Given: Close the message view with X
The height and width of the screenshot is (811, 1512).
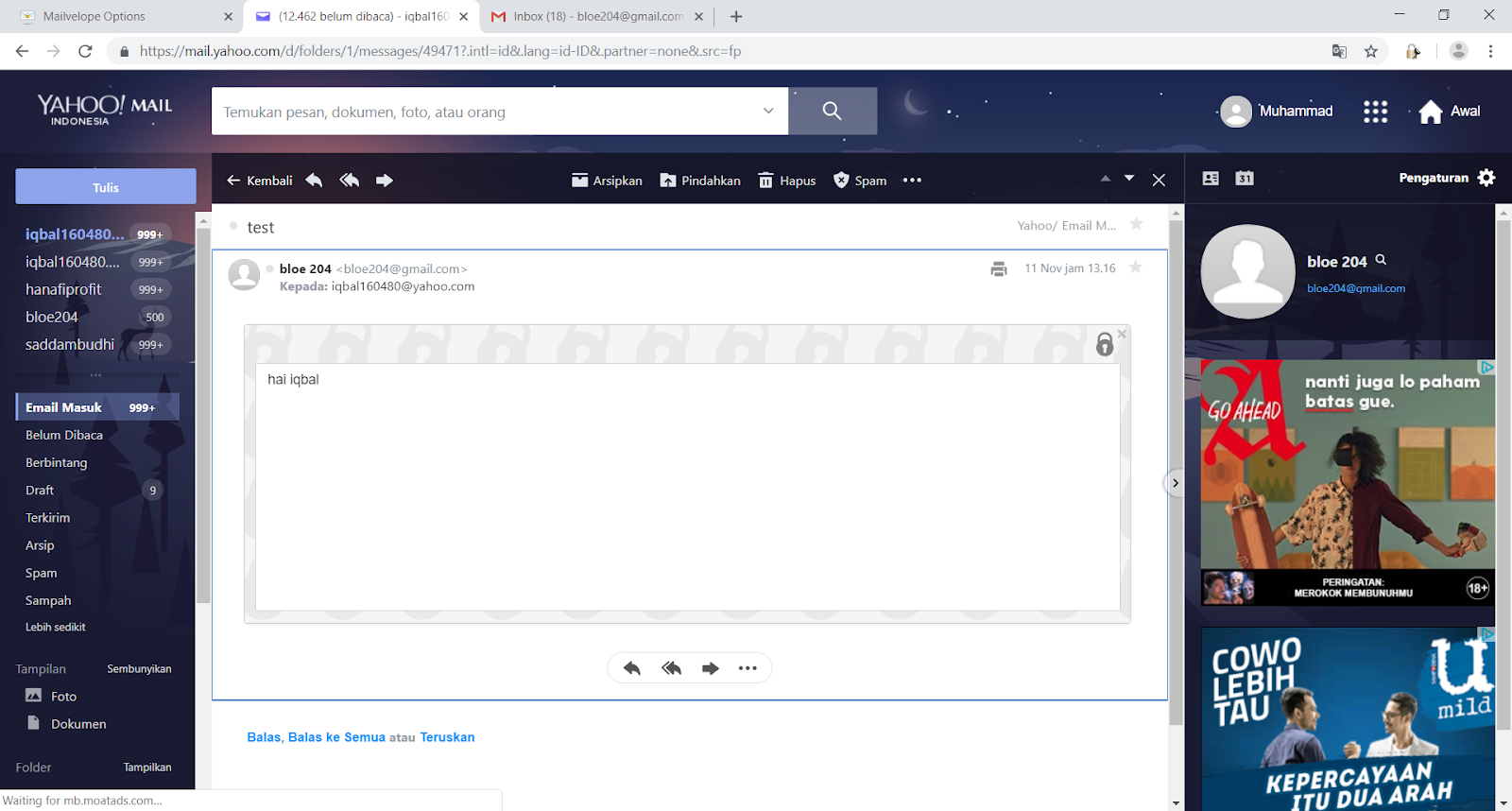Looking at the screenshot, I should pos(1159,180).
